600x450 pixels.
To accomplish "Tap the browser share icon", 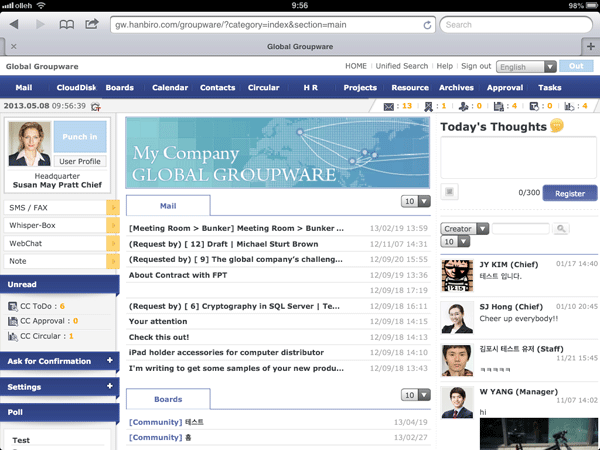I will tap(92, 23).
